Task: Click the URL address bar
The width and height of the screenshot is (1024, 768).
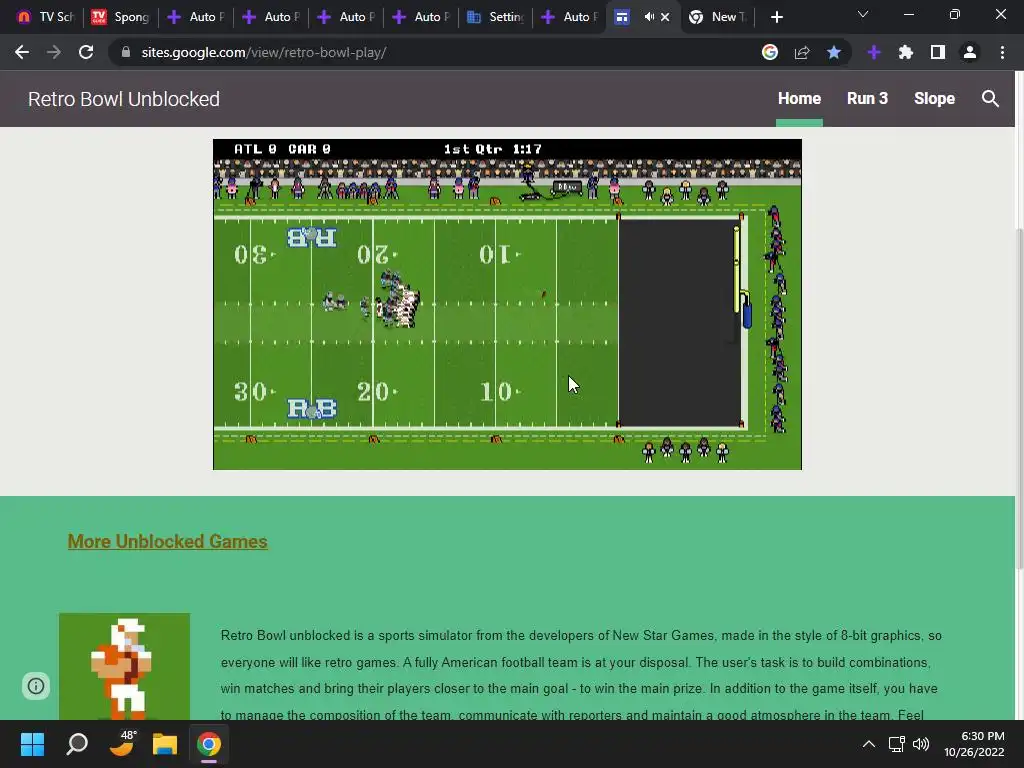Action: (x=431, y=52)
